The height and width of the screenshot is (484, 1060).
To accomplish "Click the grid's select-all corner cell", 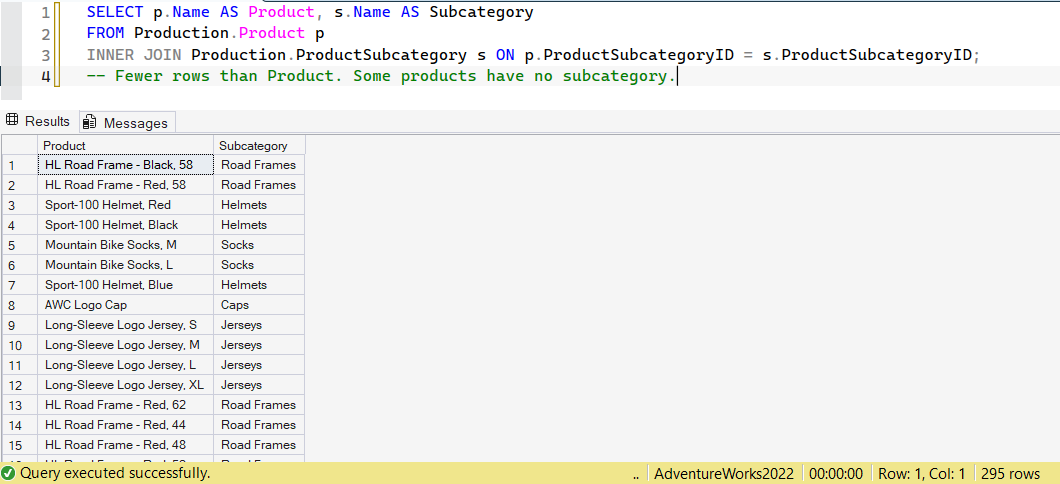I will coord(20,145).
